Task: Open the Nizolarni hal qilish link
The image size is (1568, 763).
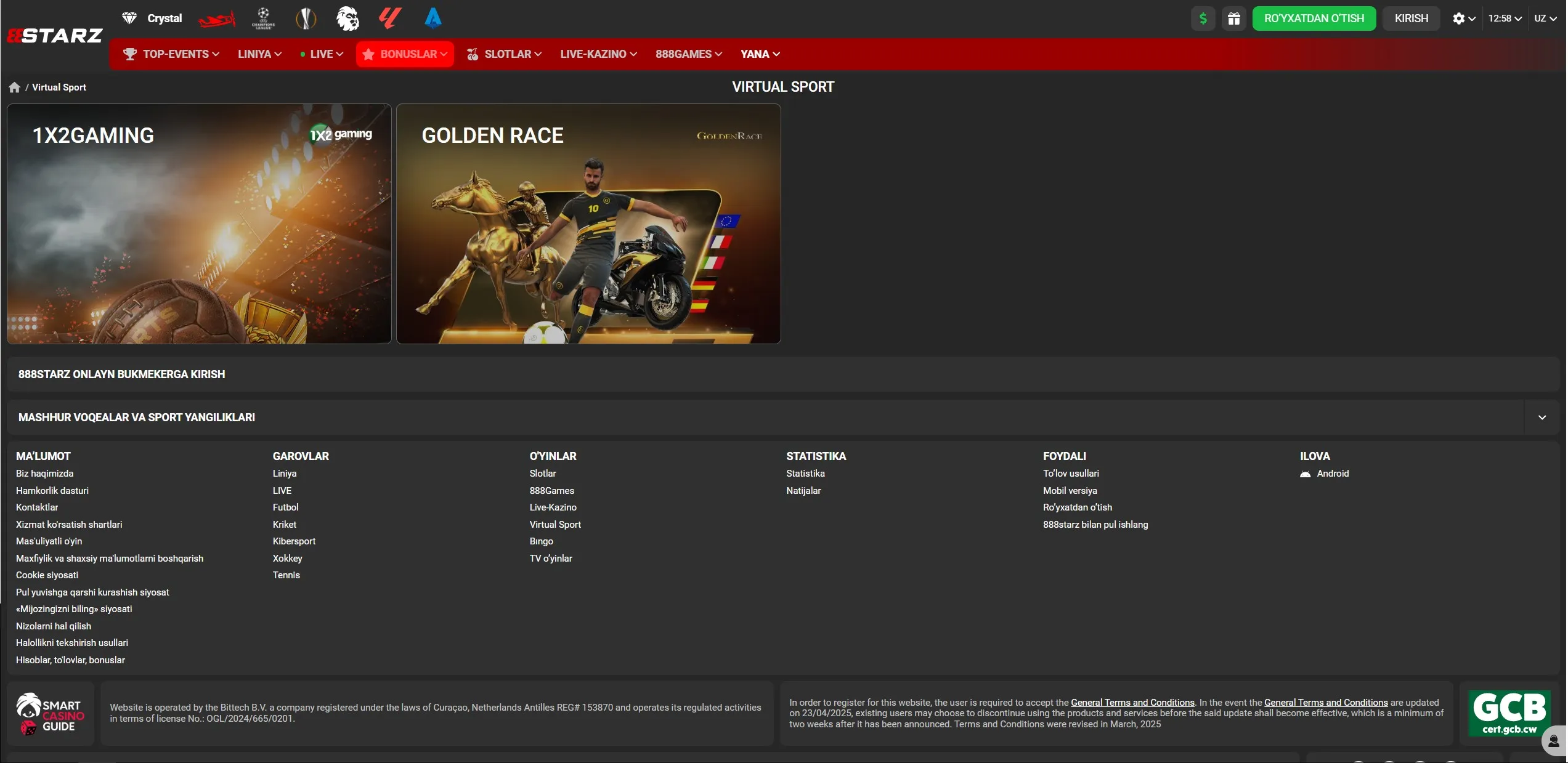Action: pyautogui.click(x=54, y=626)
